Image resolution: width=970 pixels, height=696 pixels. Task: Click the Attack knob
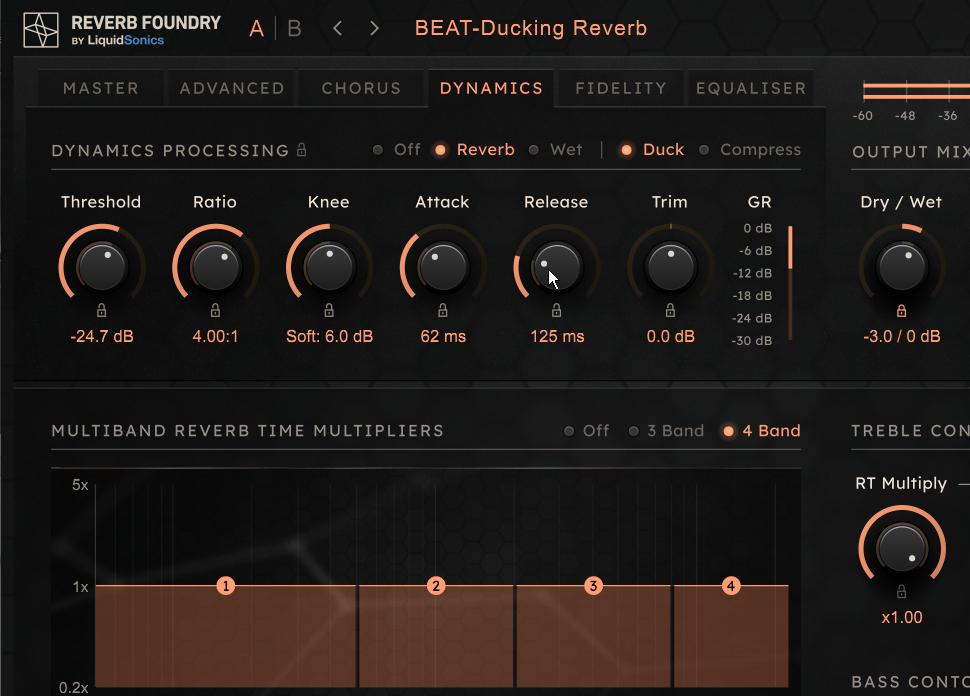click(x=443, y=267)
